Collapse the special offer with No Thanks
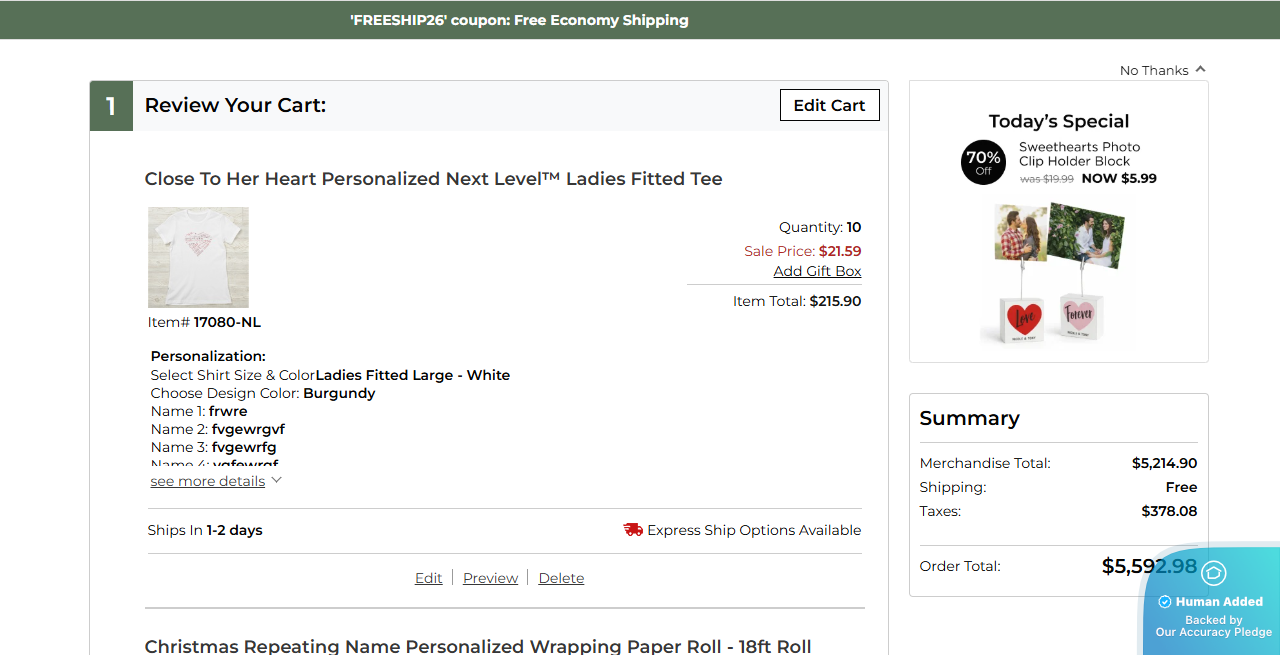This screenshot has height=655, width=1280. (x=1163, y=70)
